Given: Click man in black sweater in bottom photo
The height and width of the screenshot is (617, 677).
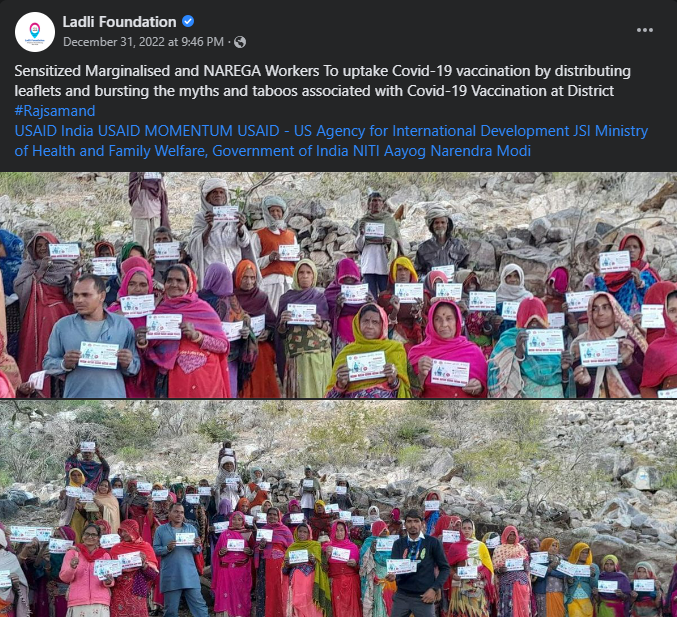Looking at the screenshot, I should pyautogui.click(x=418, y=563).
